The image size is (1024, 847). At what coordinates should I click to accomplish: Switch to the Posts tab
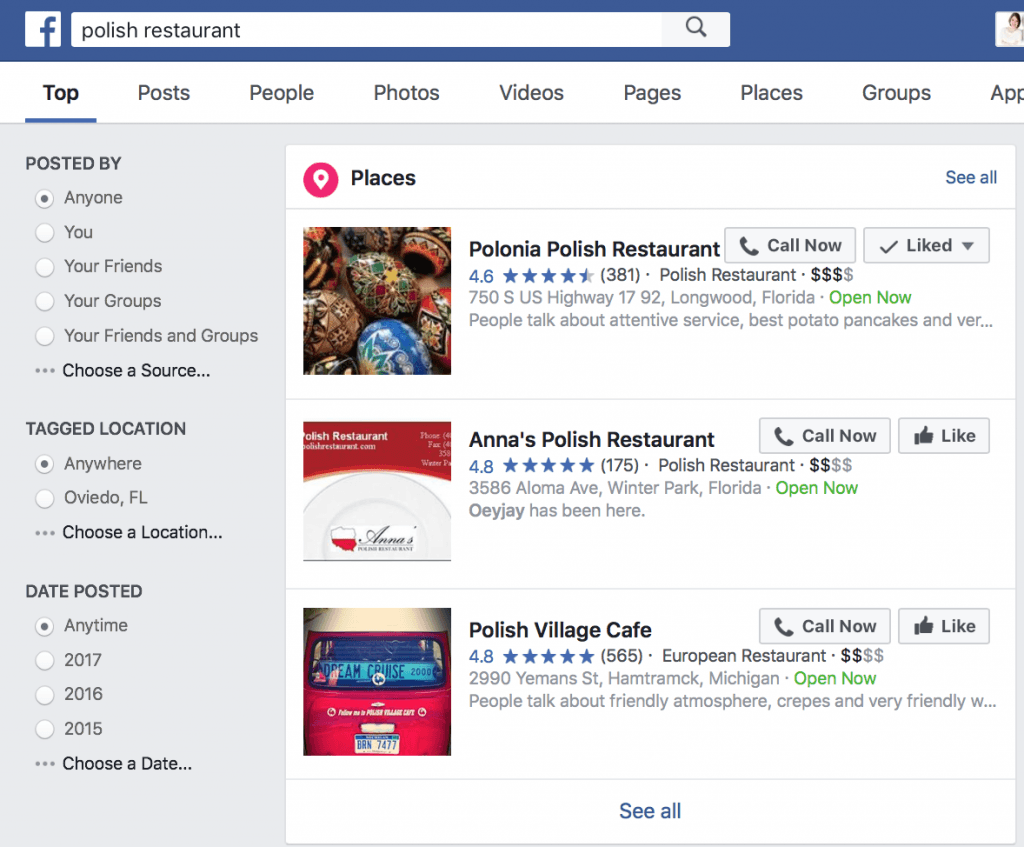(x=163, y=93)
